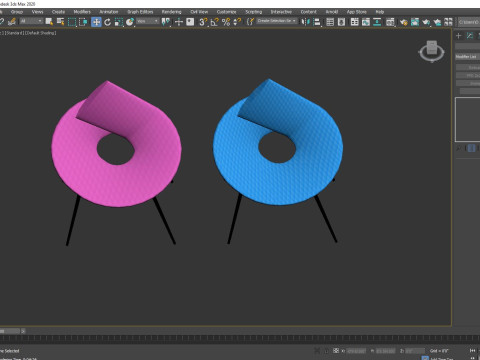Open the Render Setup teapot icon

(x=403, y=22)
